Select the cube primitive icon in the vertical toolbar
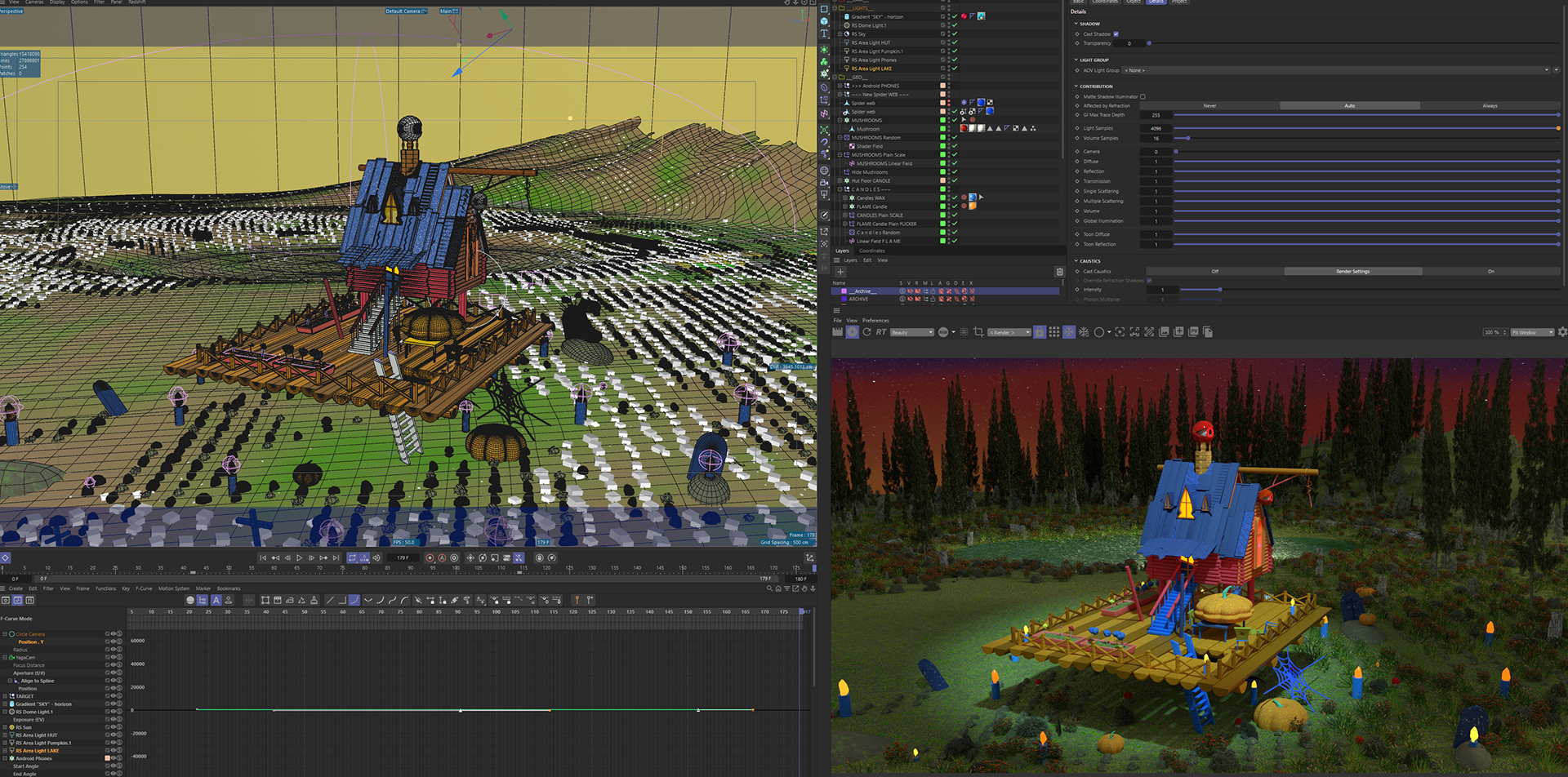 point(824,21)
